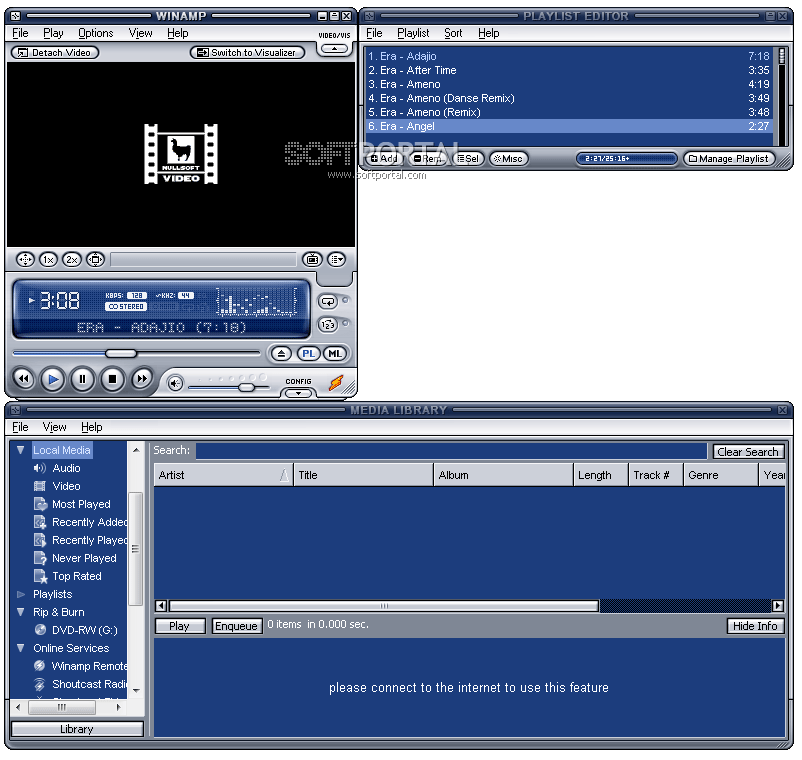Viewport: 802px width, 760px height.
Task: Open the video misc options menu icon
Action: coord(337,260)
